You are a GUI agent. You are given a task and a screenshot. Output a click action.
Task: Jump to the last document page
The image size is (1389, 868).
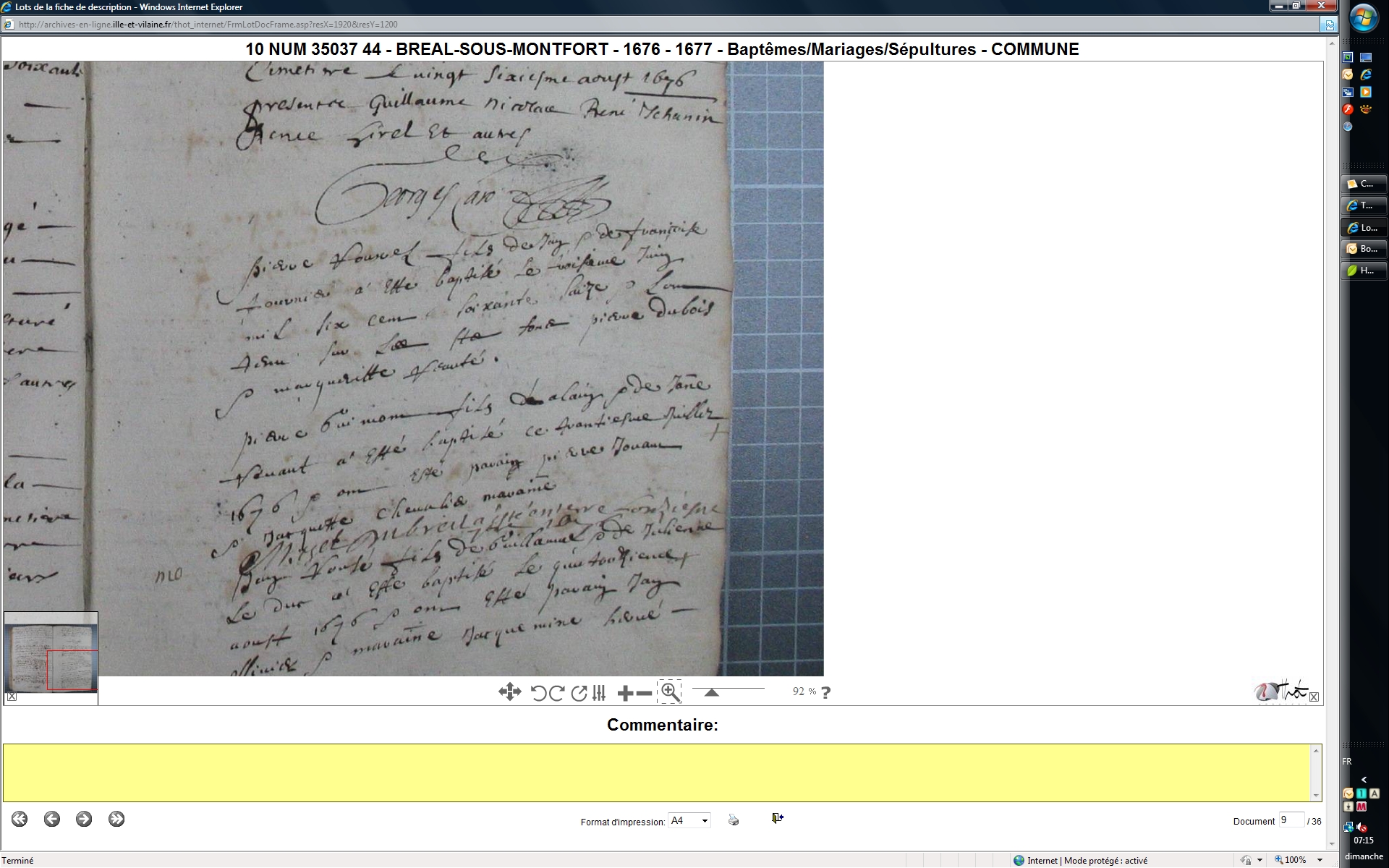(116, 819)
